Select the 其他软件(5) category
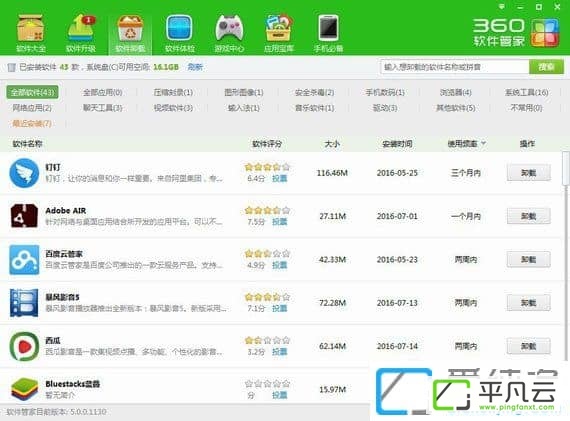 pyautogui.click(x=455, y=108)
